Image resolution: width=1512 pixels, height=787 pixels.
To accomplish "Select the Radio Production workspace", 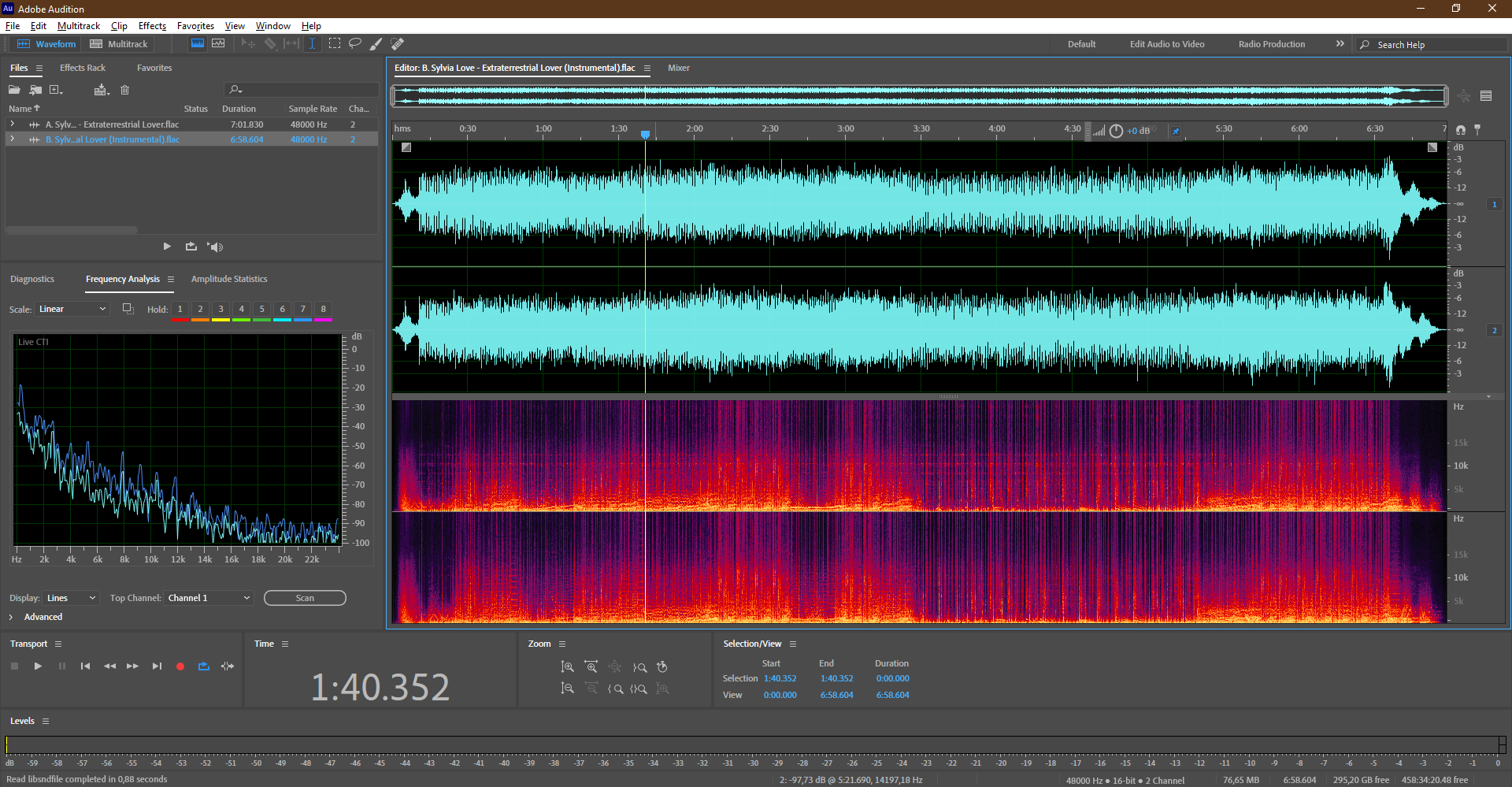I will pyautogui.click(x=1272, y=44).
